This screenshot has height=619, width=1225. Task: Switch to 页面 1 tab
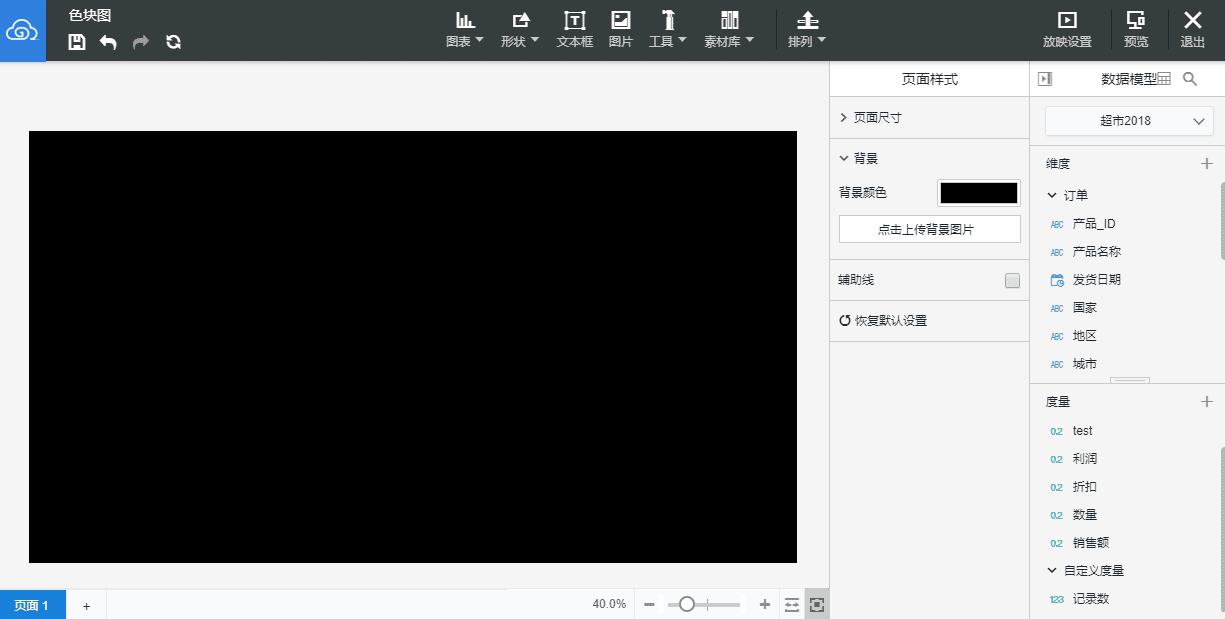(33, 605)
